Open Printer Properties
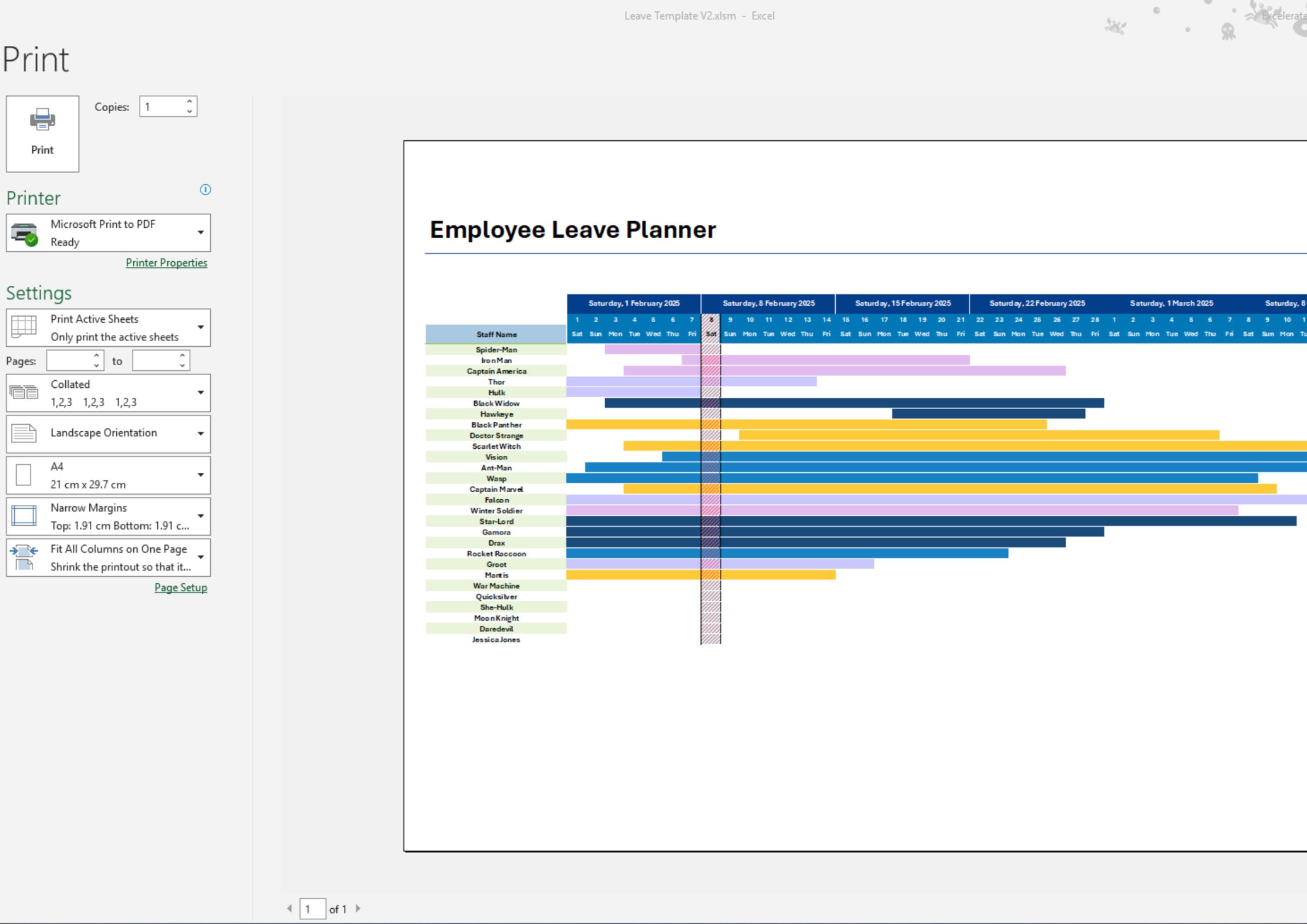The image size is (1307, 924). pos(166,262)
